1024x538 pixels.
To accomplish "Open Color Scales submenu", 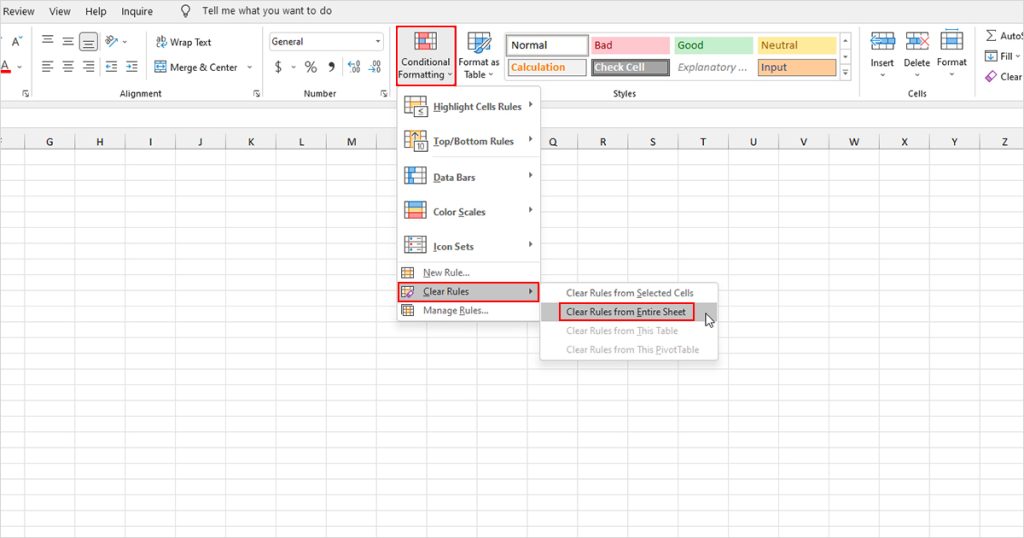I will pyautogui.click(x=468, y=211).
